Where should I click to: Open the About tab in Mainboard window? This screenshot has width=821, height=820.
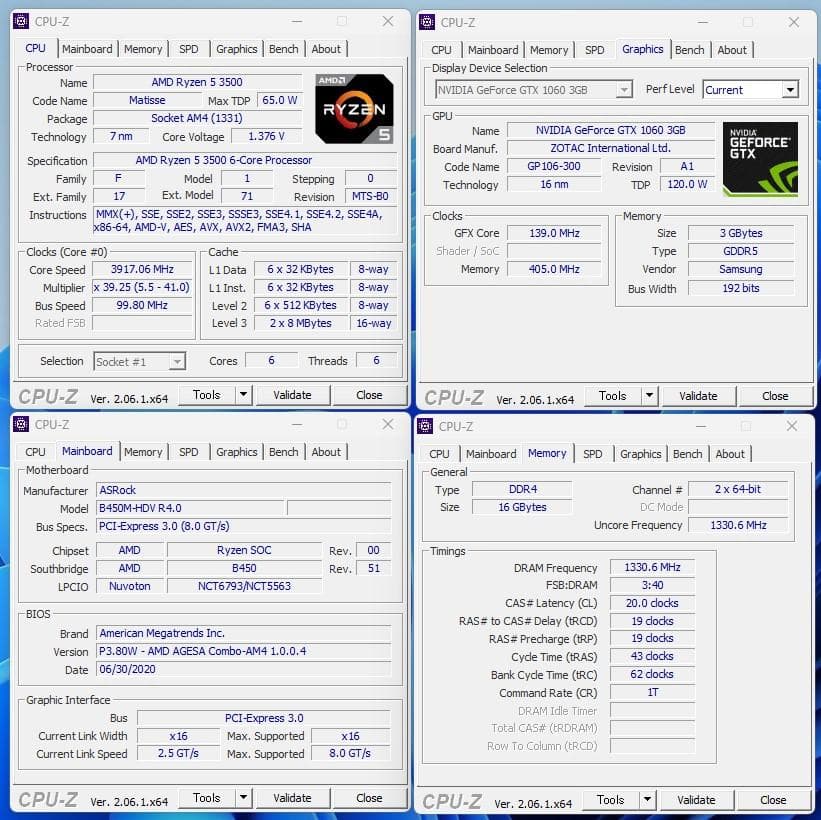point(326,452)
